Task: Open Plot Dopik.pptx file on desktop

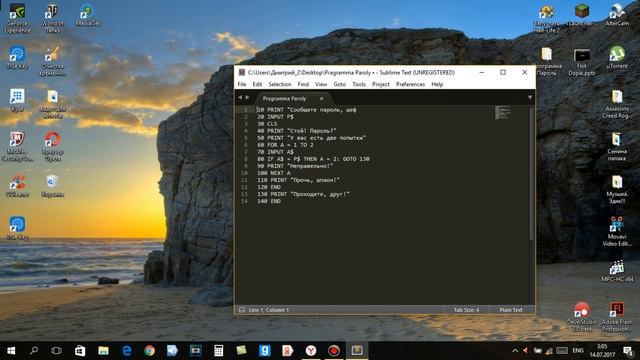Action: click(582, 62)
